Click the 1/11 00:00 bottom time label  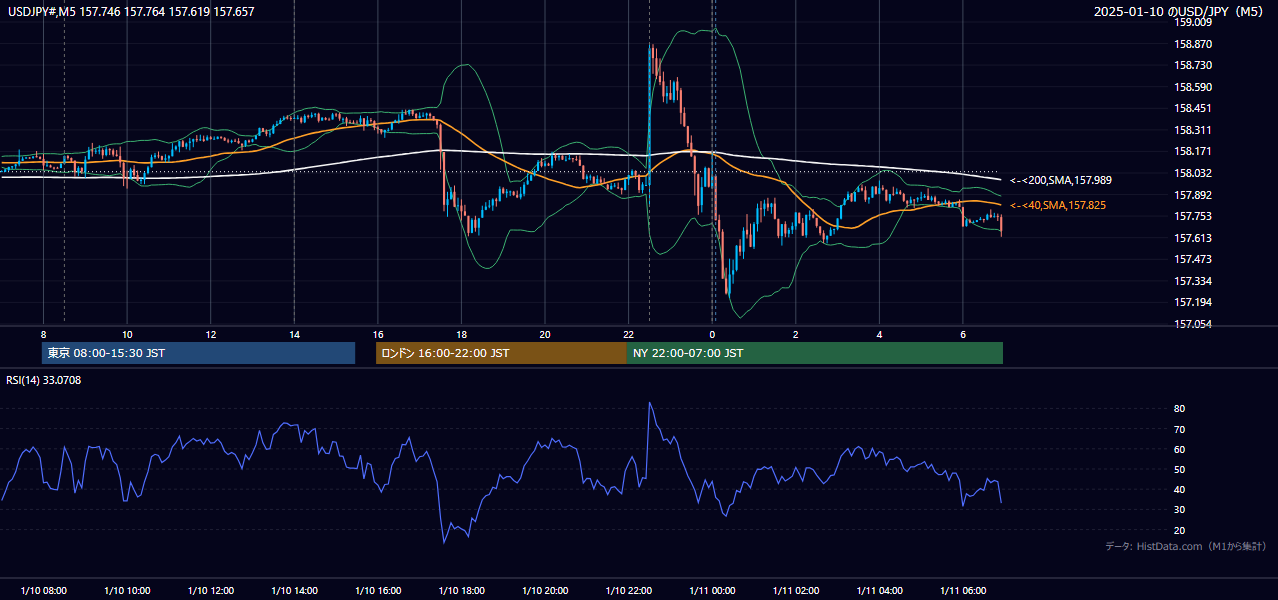coord(712,591)
